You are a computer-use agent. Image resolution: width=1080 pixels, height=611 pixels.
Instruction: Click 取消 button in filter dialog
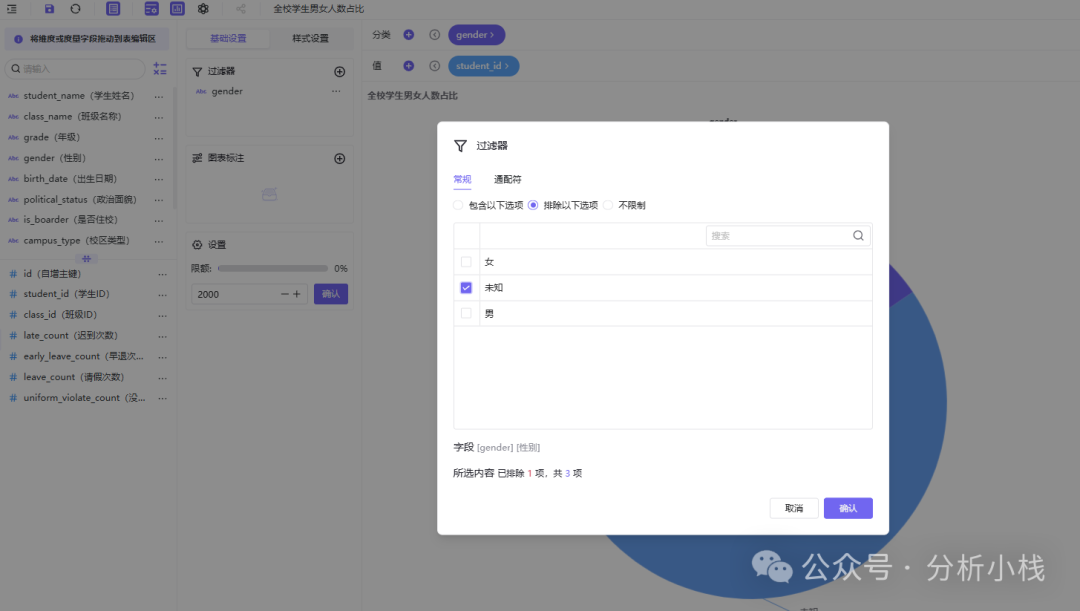tap(793, 508)
